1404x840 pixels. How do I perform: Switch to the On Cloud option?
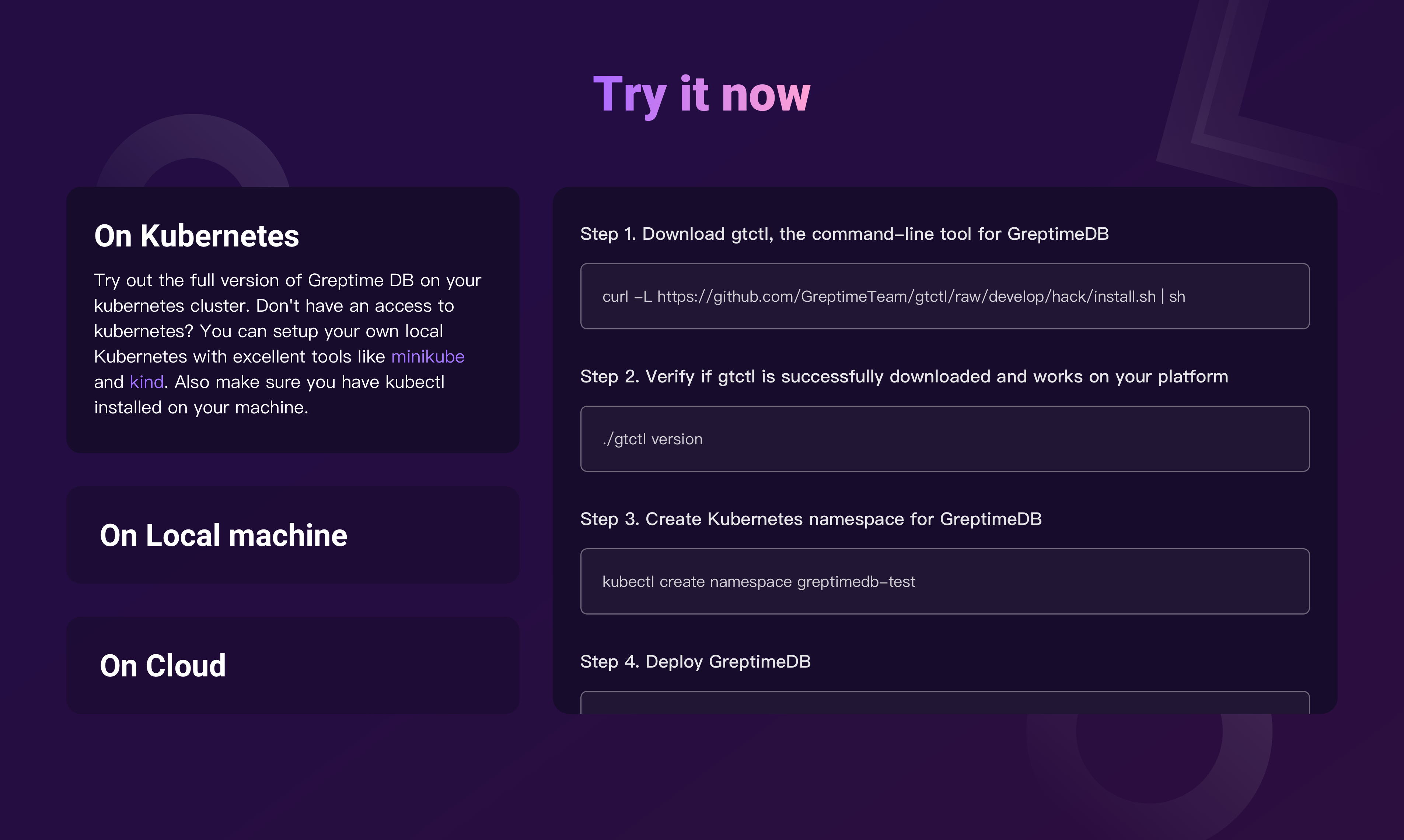pyautogui.click(x=293, y=665)
